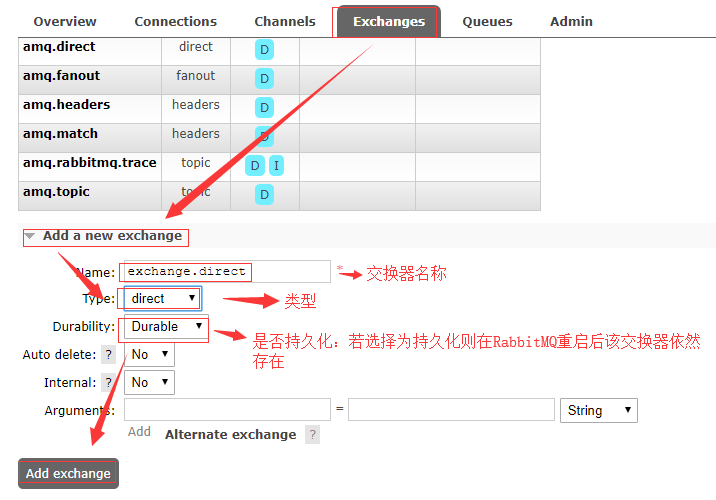The height and width of the screenshot is (500, 716).
Task: Click durable badge D in amq.headers row
Action: [264, 108]
